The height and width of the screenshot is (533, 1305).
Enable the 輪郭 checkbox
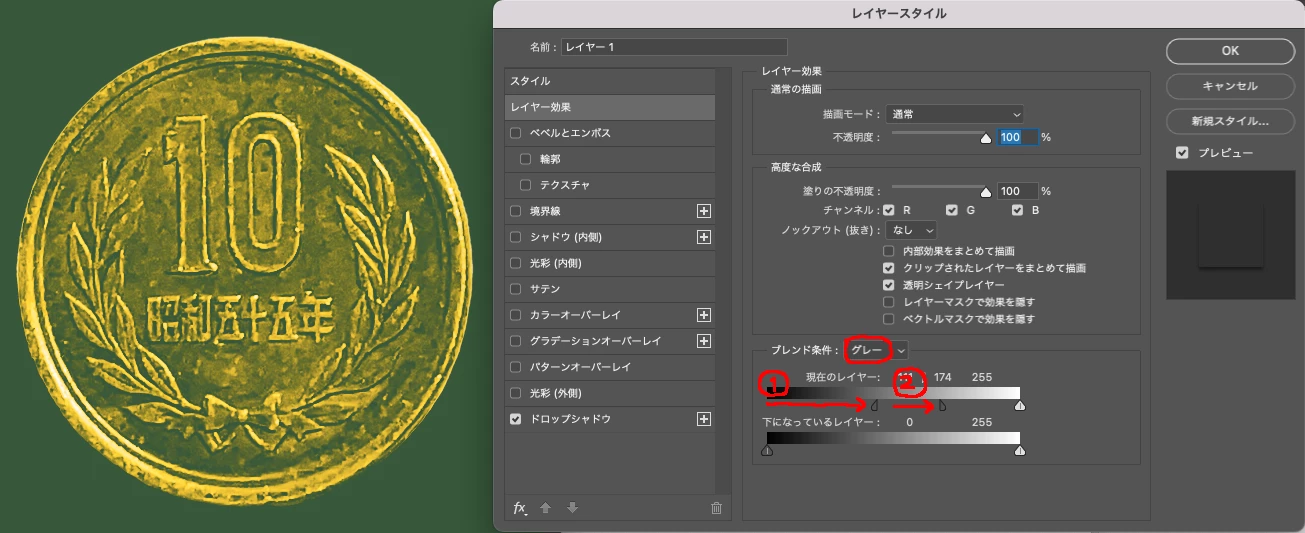pyautogui.click(x=526, y=159)
